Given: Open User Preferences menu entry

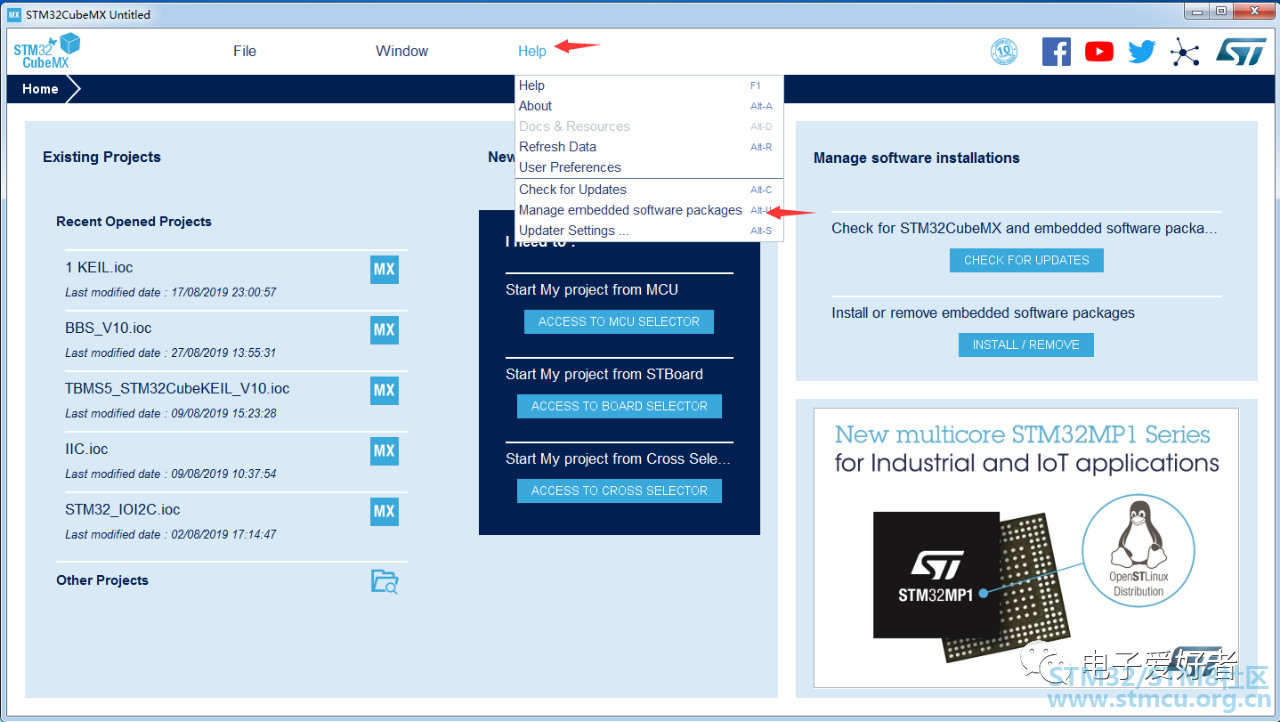Looking at the screenshot, I should [x=649, y=167].
